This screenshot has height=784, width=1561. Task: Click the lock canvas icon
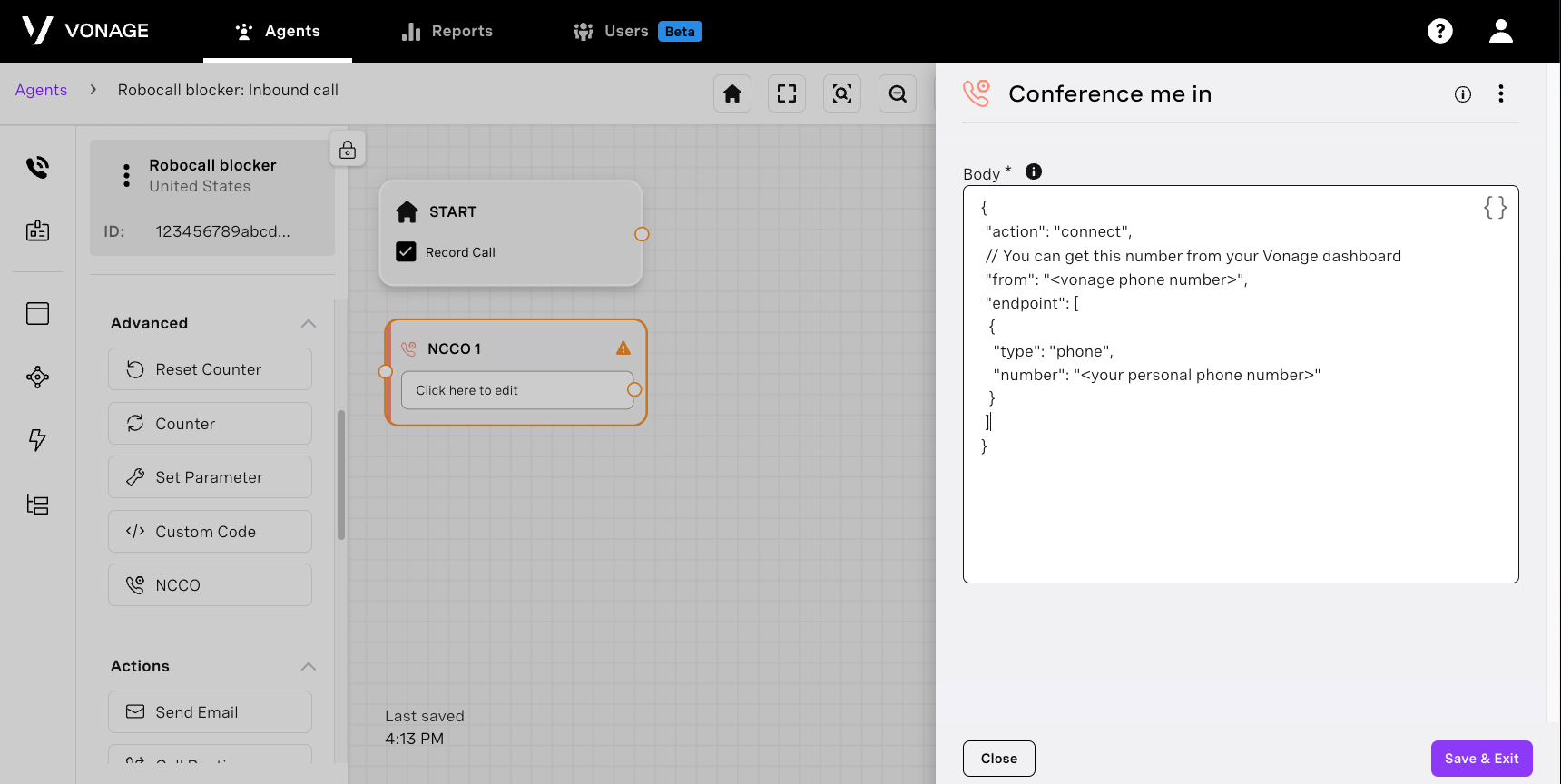pyautogui.click(x=348, y=150)
